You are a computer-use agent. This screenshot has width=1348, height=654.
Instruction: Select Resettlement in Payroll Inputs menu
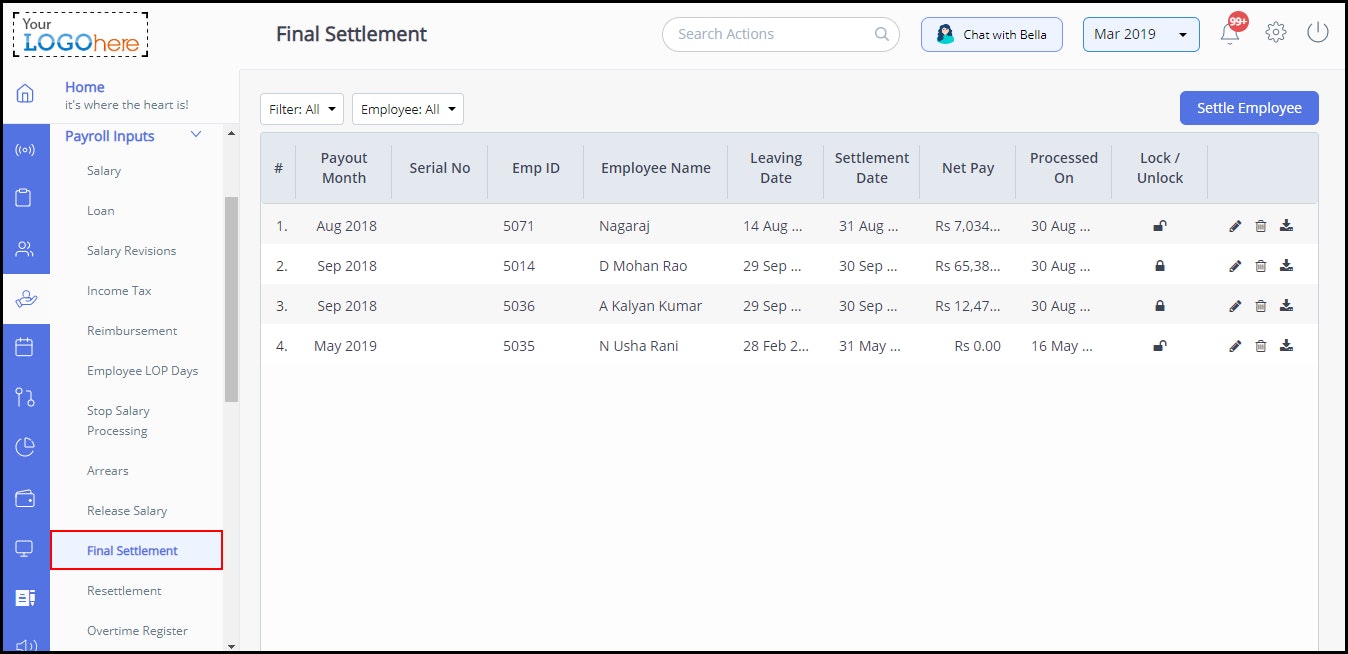pos(124,591)
